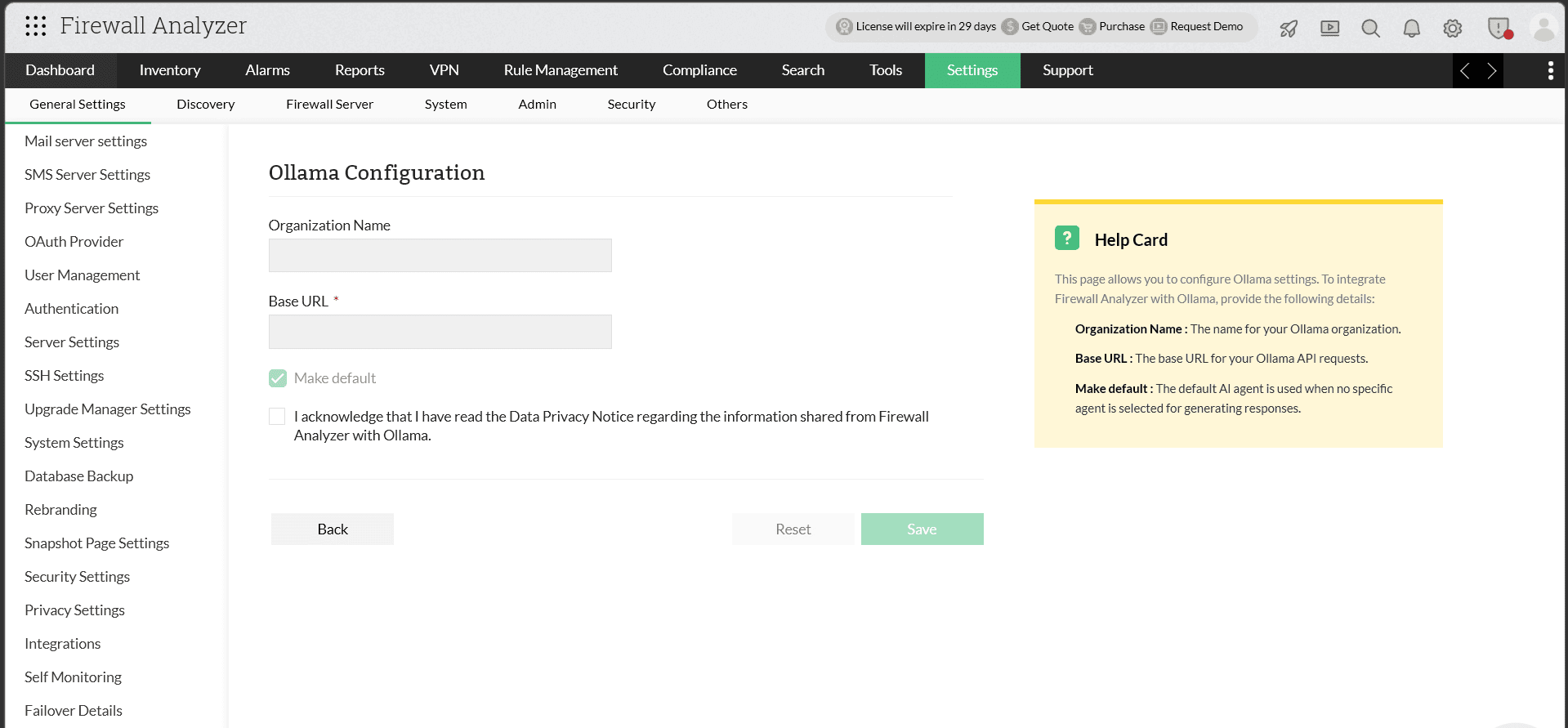Viewport: 1568px width, 728px height.
Task: Switch to the Compliance tab
Action: point(700,70)
